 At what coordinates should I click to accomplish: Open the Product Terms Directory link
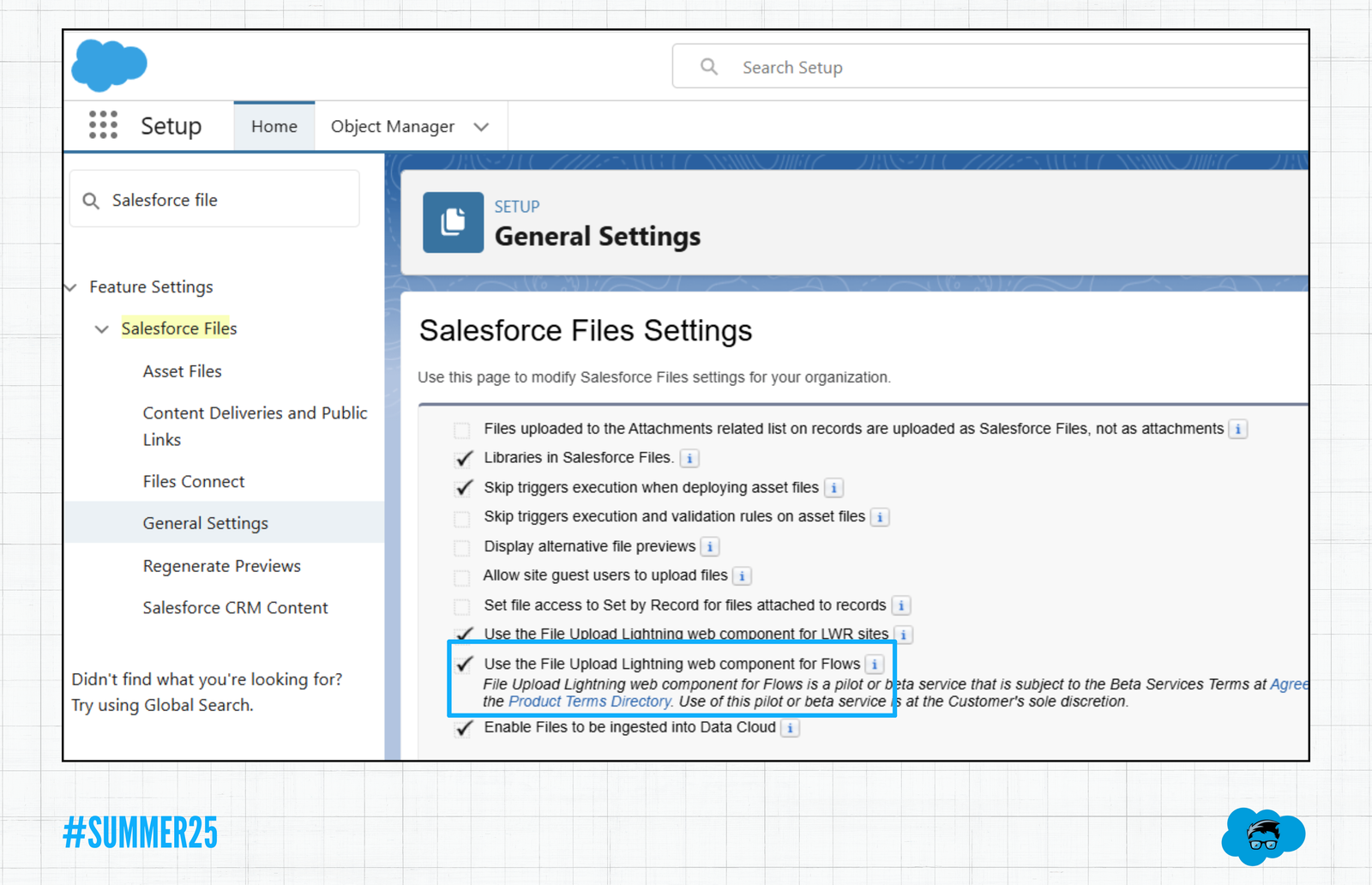tap(589, 701)
